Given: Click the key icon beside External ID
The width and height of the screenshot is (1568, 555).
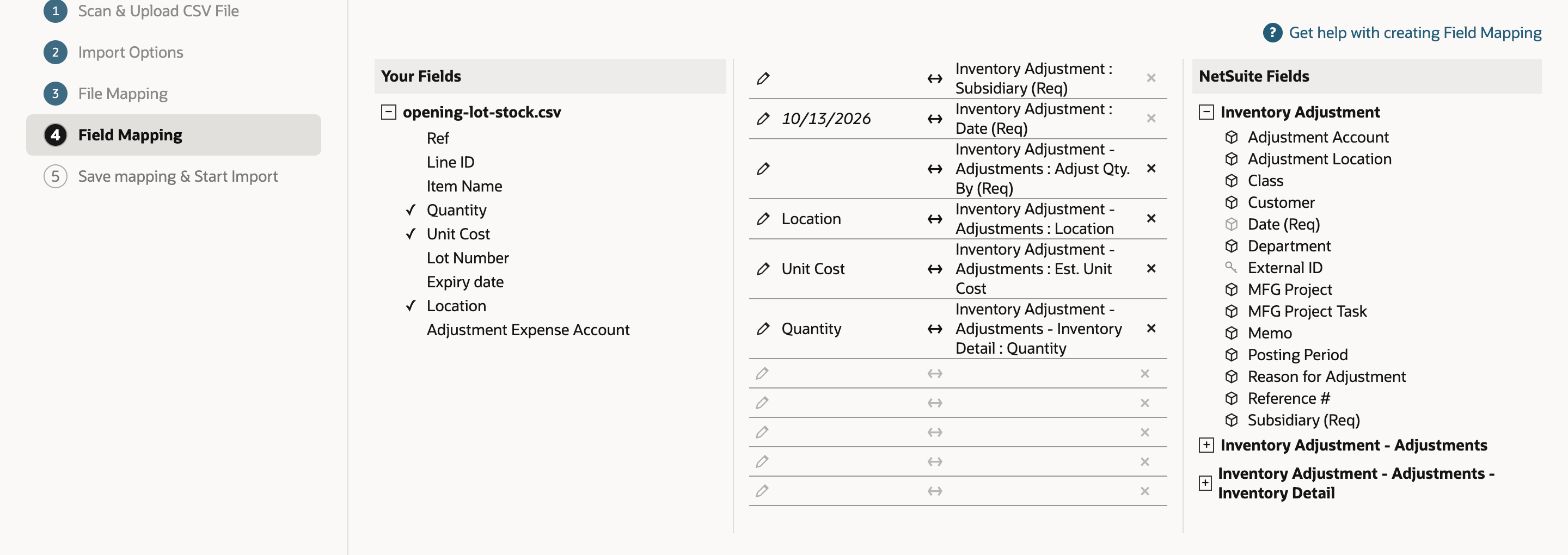Looking at the screenshot, I should click(x=1231, y=267).
